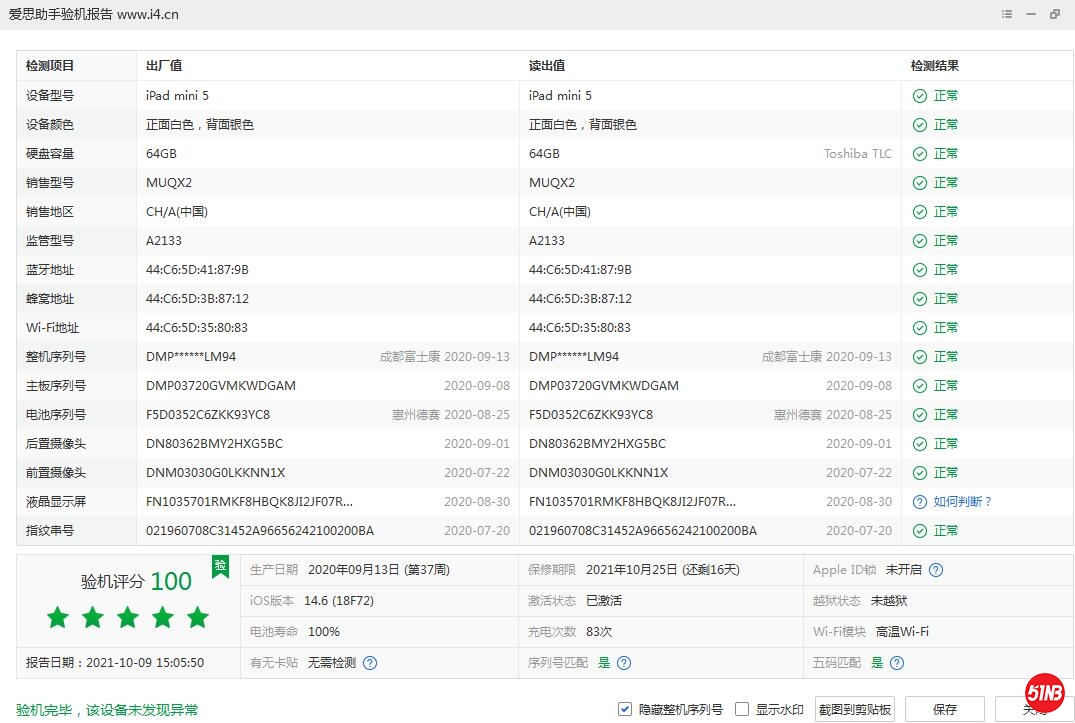Uncheck 隐藏整机序列号 checkbox
The height and width of the screenshot is (723, 1075).
click(x=625, y=709)
